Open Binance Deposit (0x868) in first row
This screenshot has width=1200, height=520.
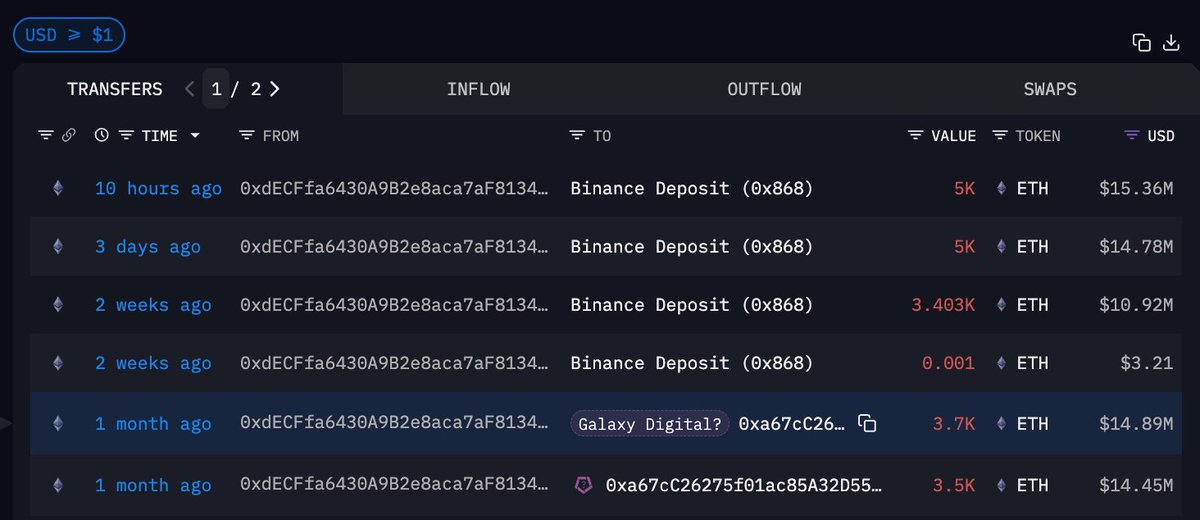691,188
